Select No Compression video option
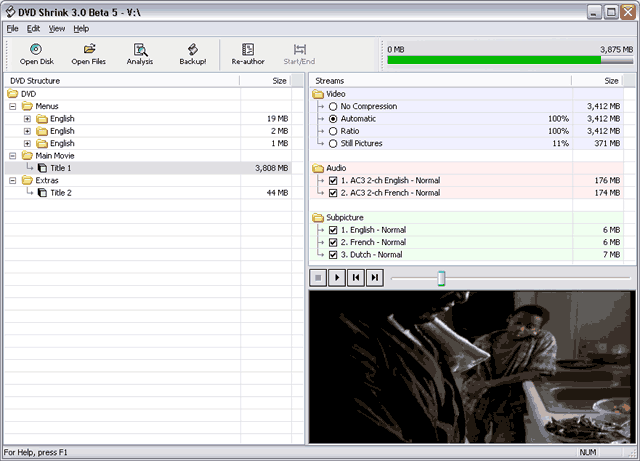 [333, 107]
